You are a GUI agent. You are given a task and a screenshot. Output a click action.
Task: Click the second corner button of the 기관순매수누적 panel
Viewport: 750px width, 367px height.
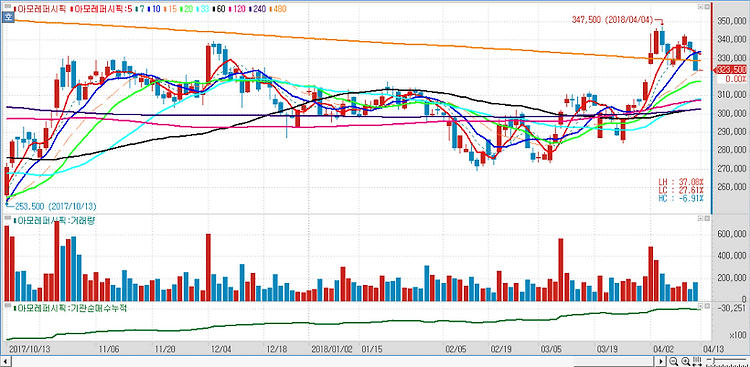coord(706,305)
